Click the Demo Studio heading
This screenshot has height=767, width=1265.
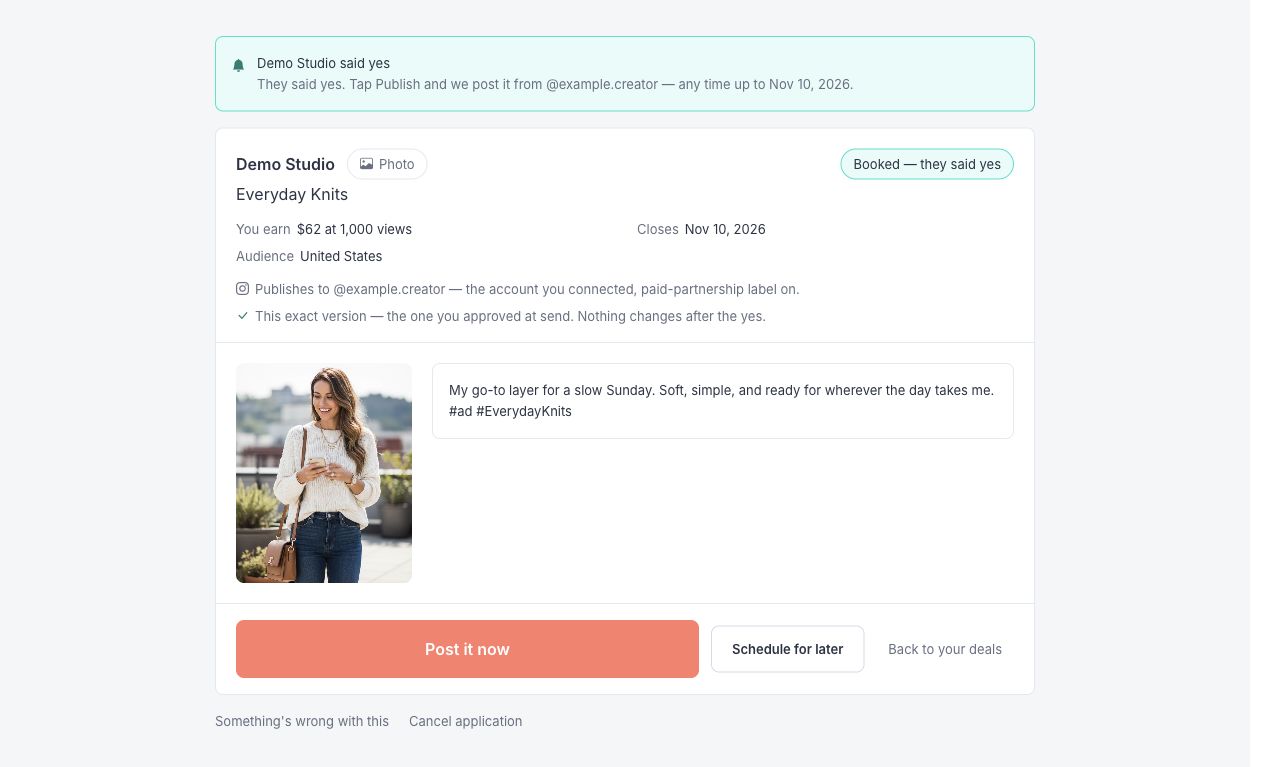pyautogui.click(x=285, y=164)
